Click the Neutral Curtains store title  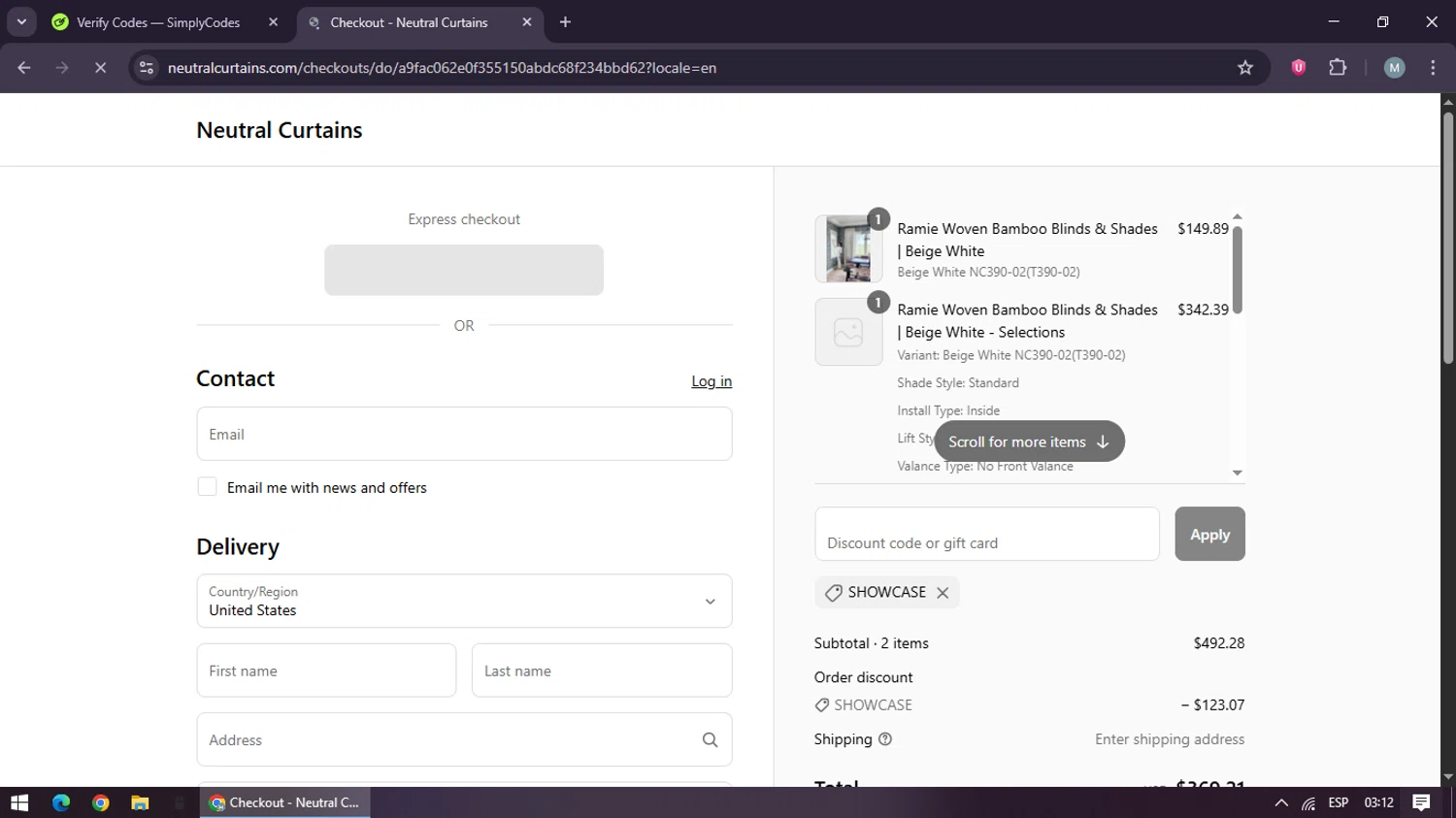pos(280,130)
